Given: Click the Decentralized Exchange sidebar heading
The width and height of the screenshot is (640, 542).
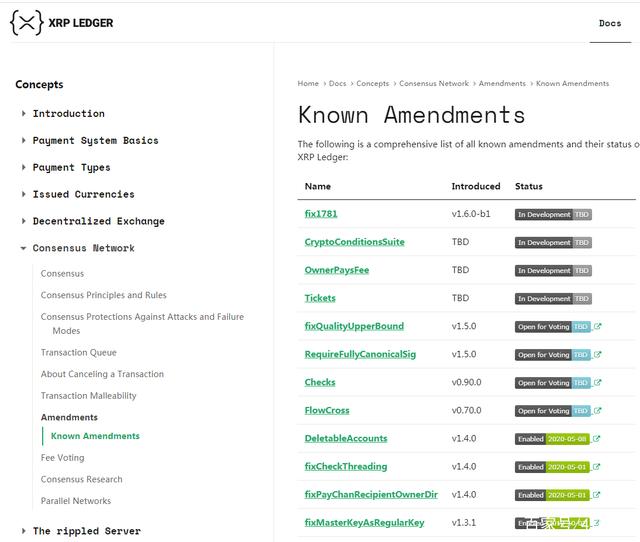Looking at the screenshot, I should (x=98, y=221).
